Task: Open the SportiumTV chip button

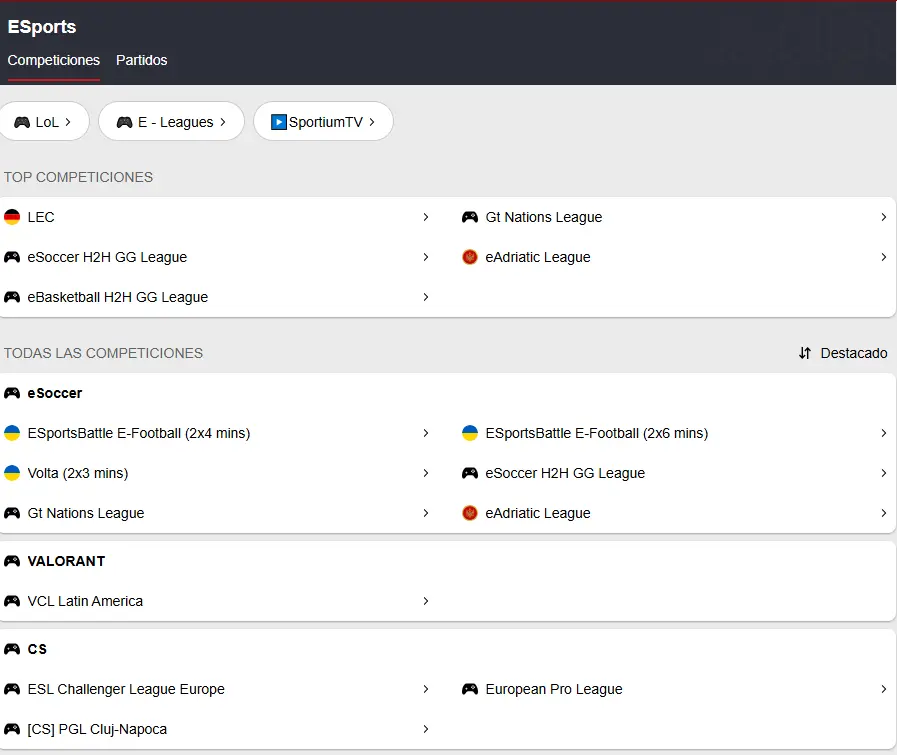Action: (323, 122)
